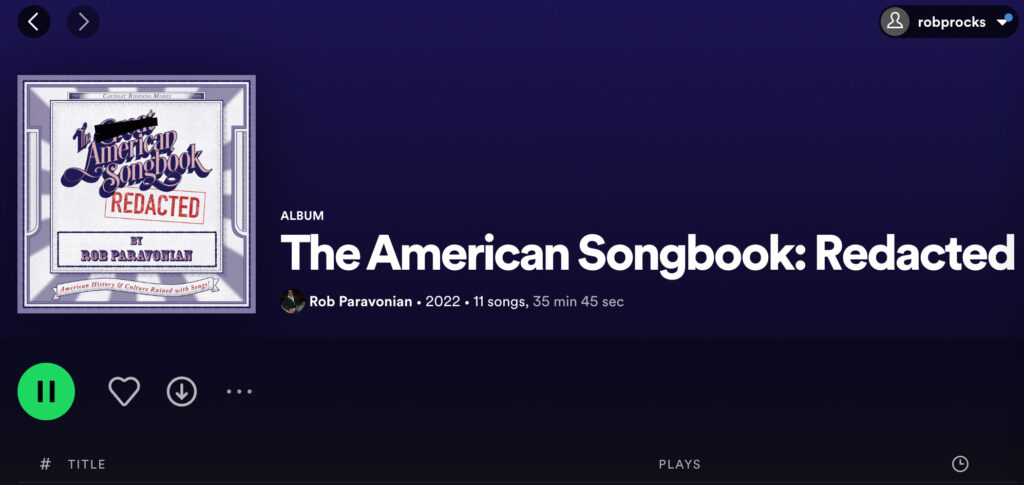Click the small artist avatar picture
1024x485 pixels.
[x=293, y=302]
